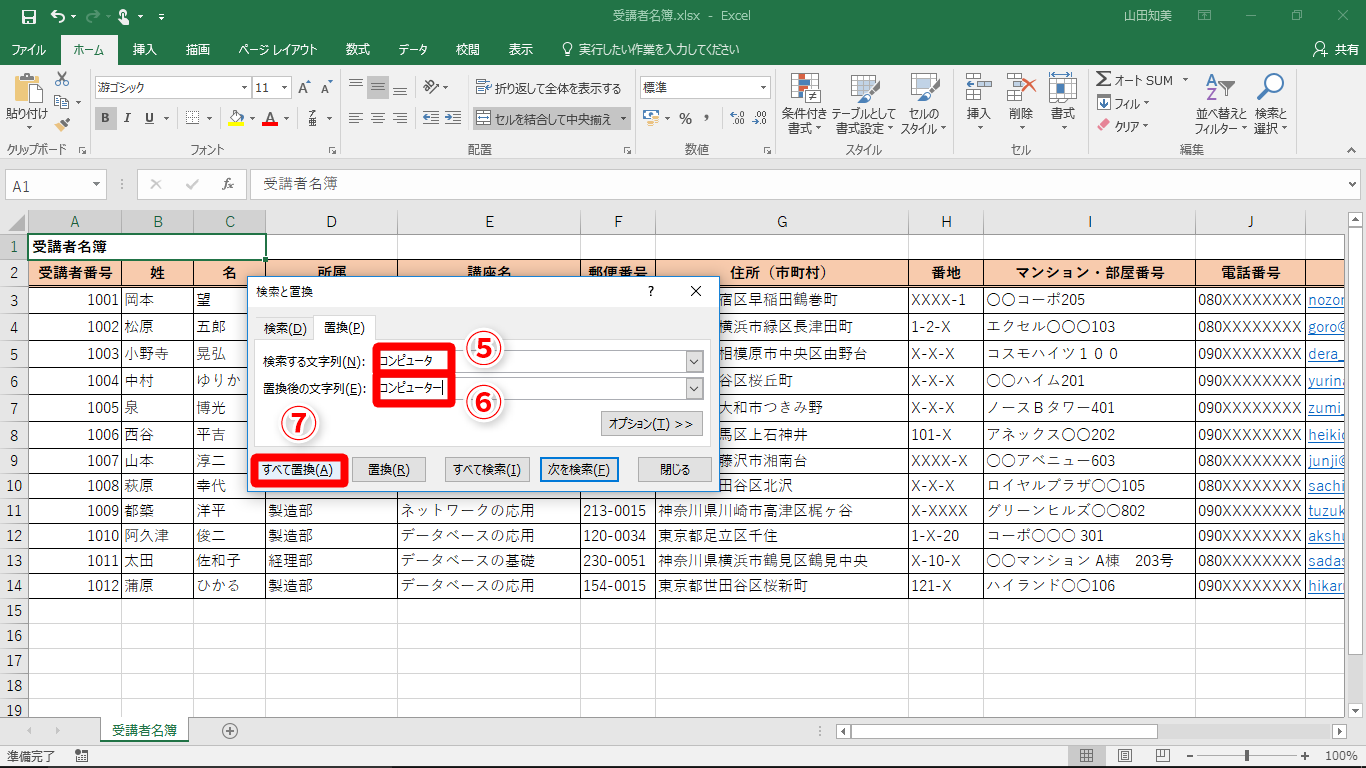Image resolution: width=1366 pixels, height=768 pixels.
Task: Toggle Normal view in status bar
Action: coord(1088,756)
